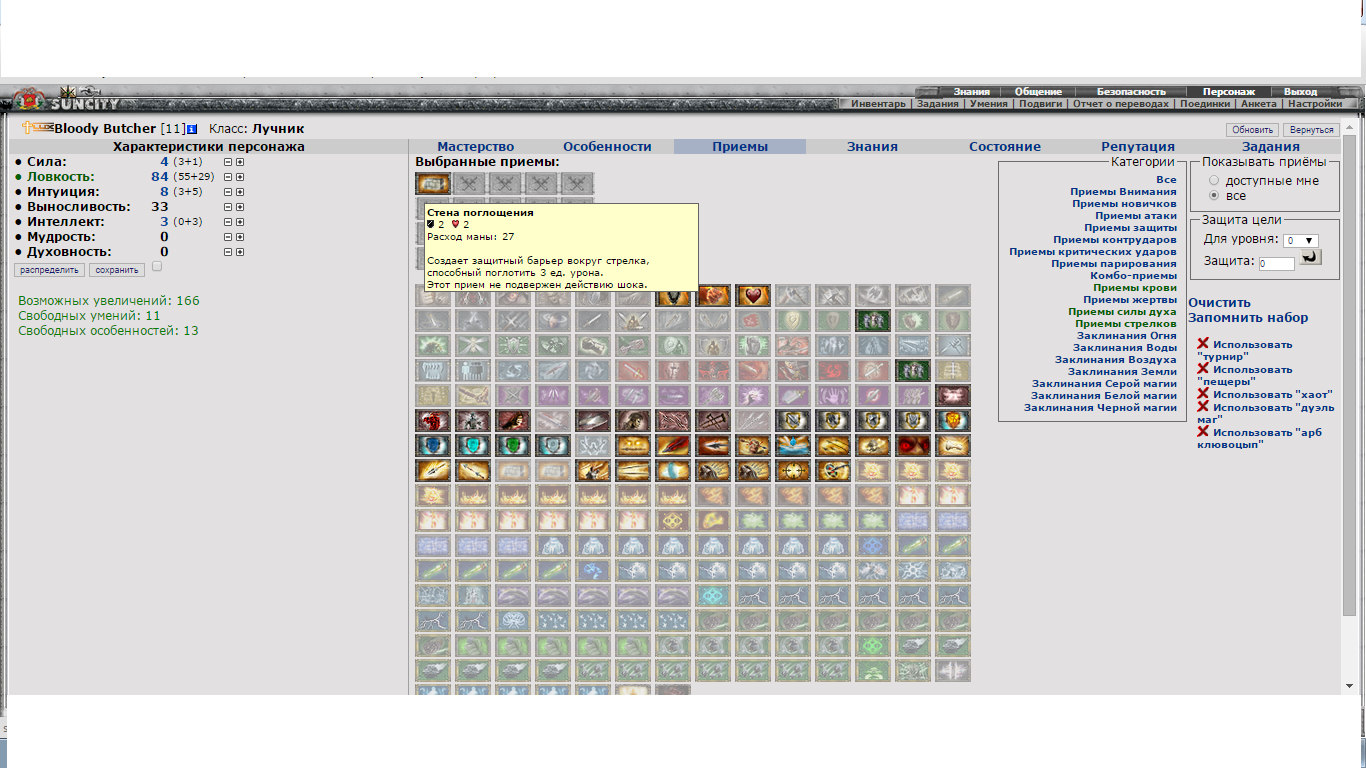Switch to the Репутация tab
The image size is (1366, 768).
coord(1138,147)
